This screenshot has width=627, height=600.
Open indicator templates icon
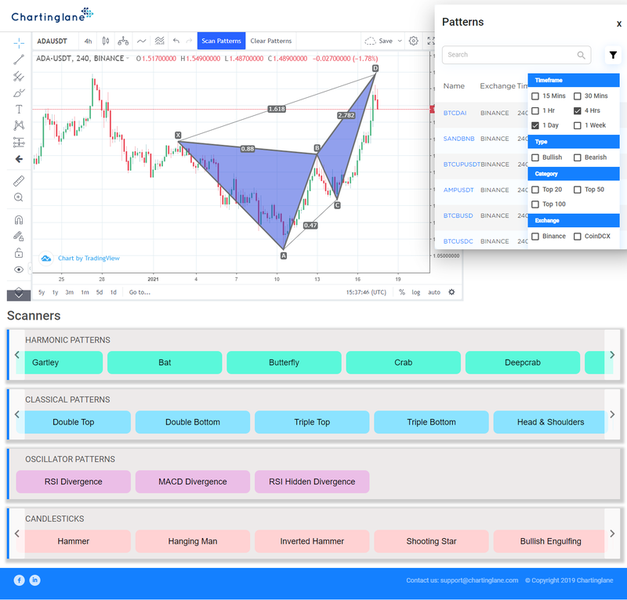click(160, 41)
